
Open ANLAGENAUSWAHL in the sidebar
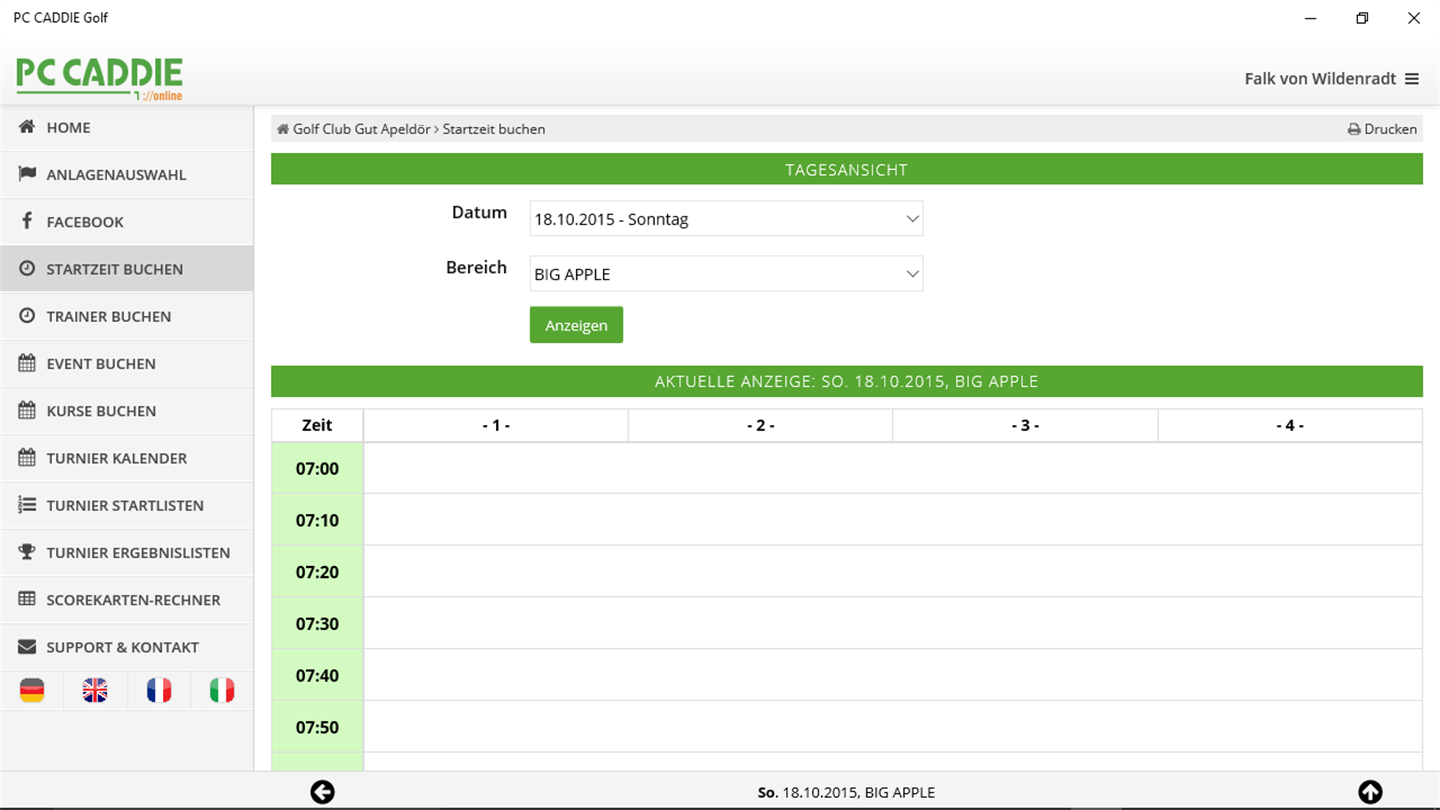(127, 175)
